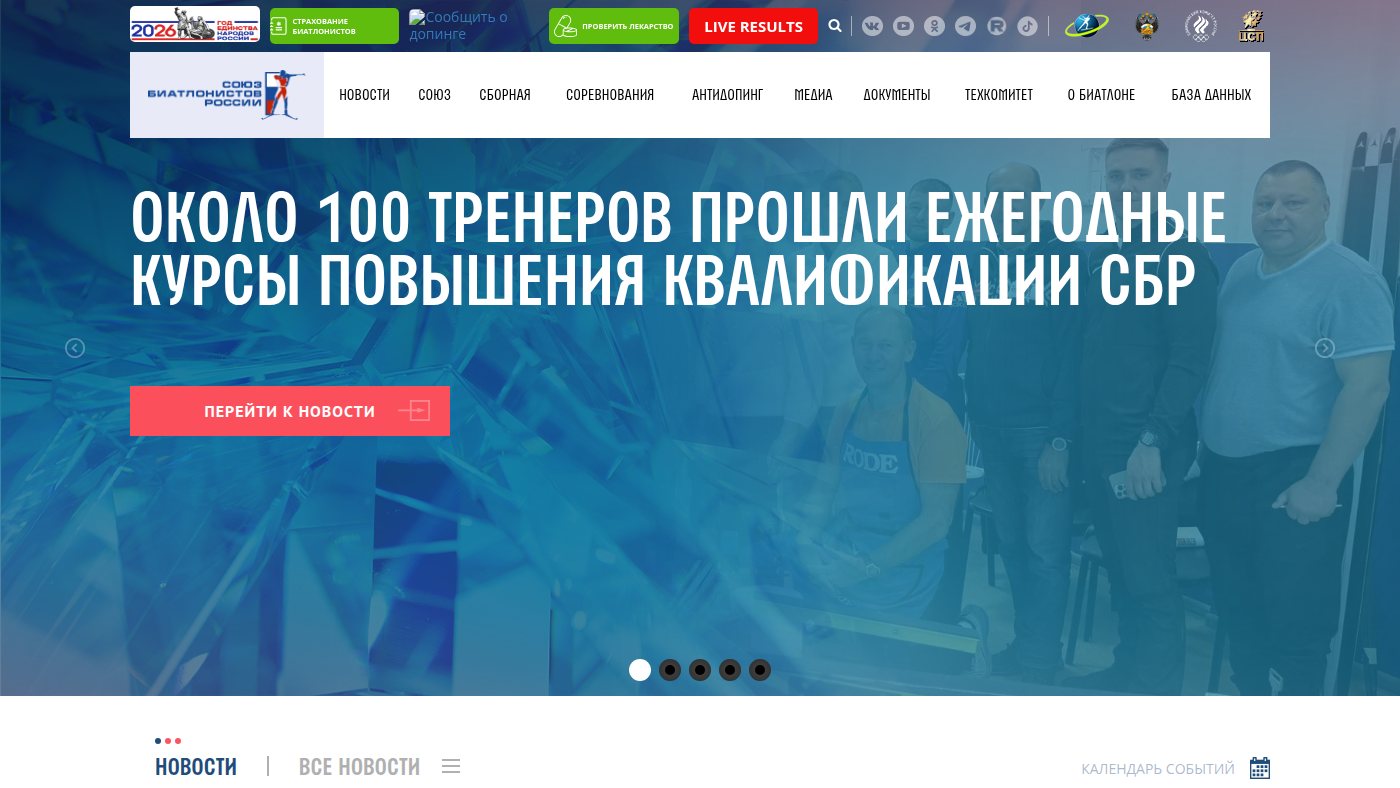
Task: Click the biathlete globe logo icon
Action: [x=1086, y=25]
